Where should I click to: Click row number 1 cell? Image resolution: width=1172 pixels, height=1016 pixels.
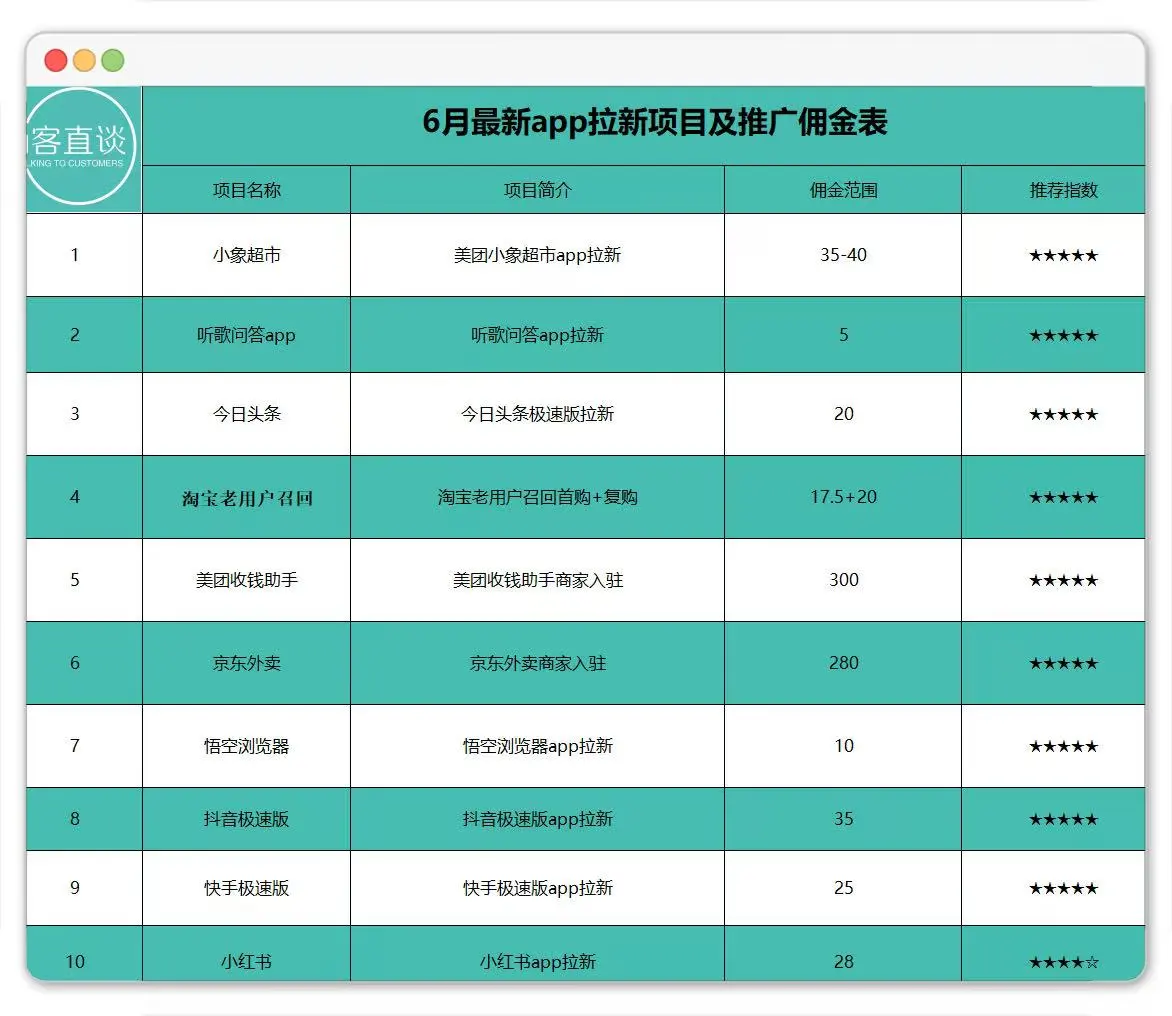click(84, 255)
